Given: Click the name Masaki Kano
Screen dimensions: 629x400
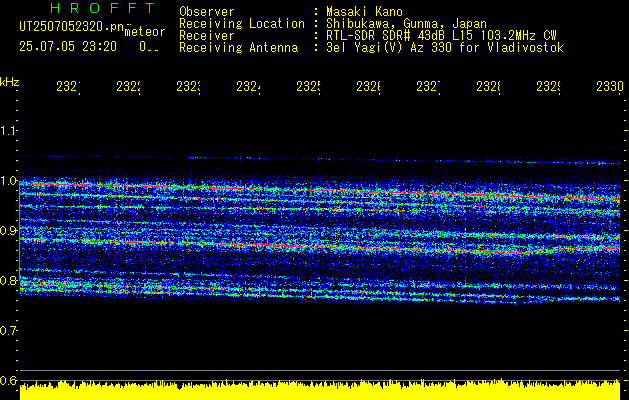Looking at the screenshot, I should pyautogui.click(x=364, y=12).
